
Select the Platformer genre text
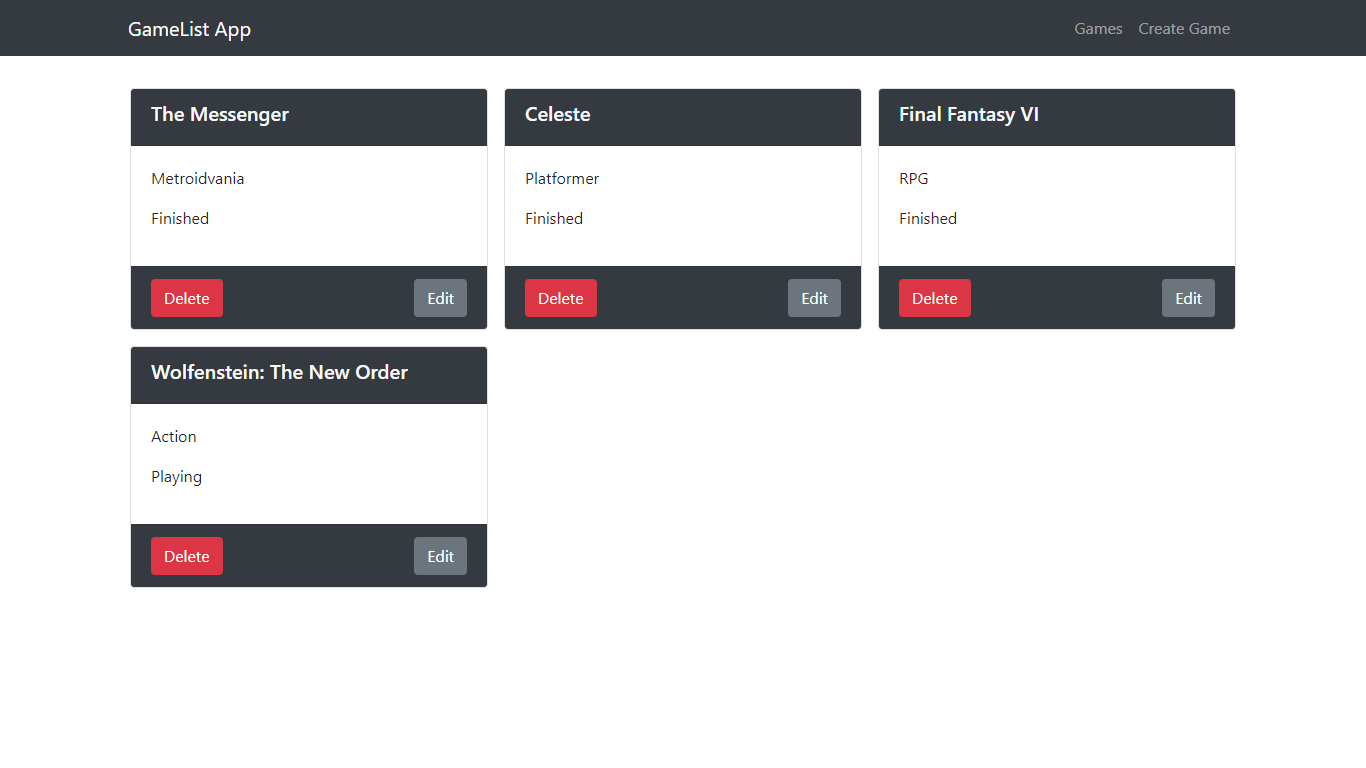point(562,178)
